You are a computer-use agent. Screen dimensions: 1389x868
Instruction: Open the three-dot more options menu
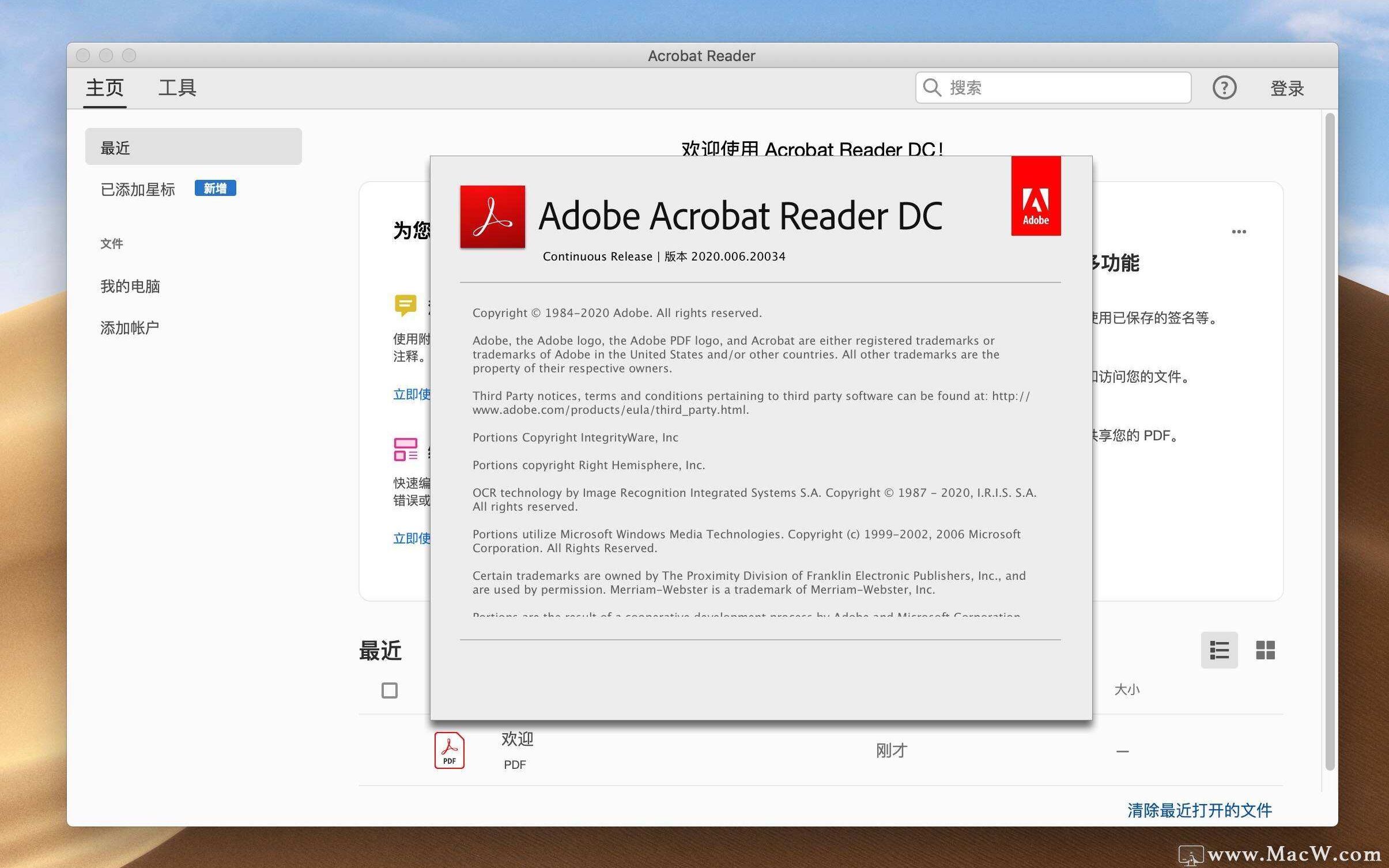1239,232
